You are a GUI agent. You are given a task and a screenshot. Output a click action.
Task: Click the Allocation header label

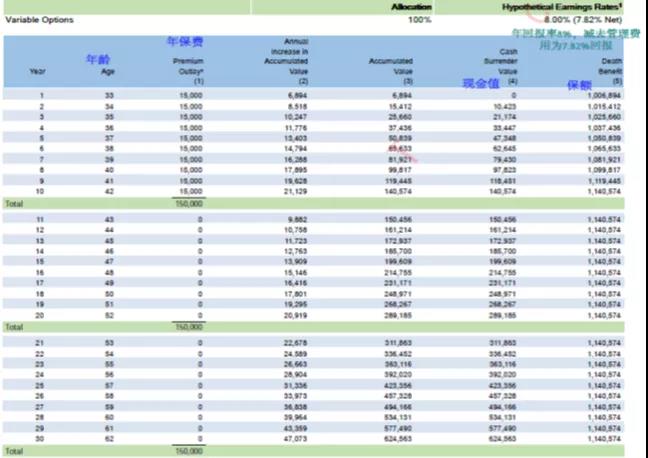(410, 6)
